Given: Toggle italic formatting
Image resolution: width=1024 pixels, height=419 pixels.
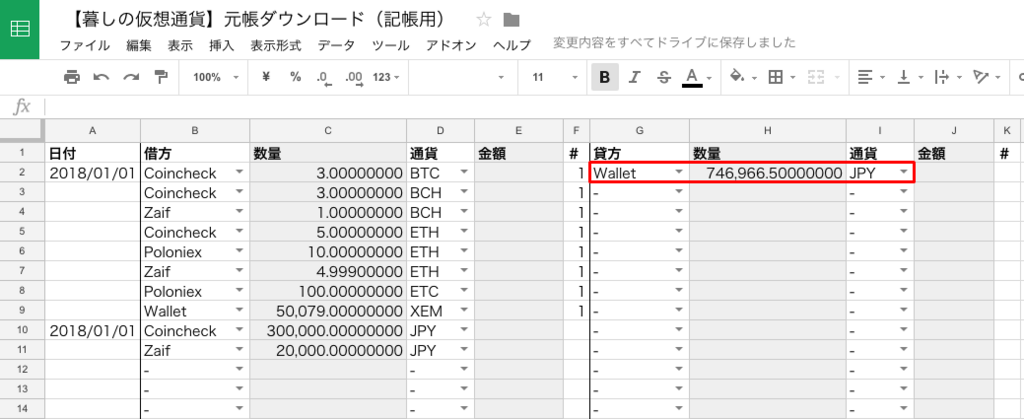Looking at the screenshot, I should click(633, 77).
